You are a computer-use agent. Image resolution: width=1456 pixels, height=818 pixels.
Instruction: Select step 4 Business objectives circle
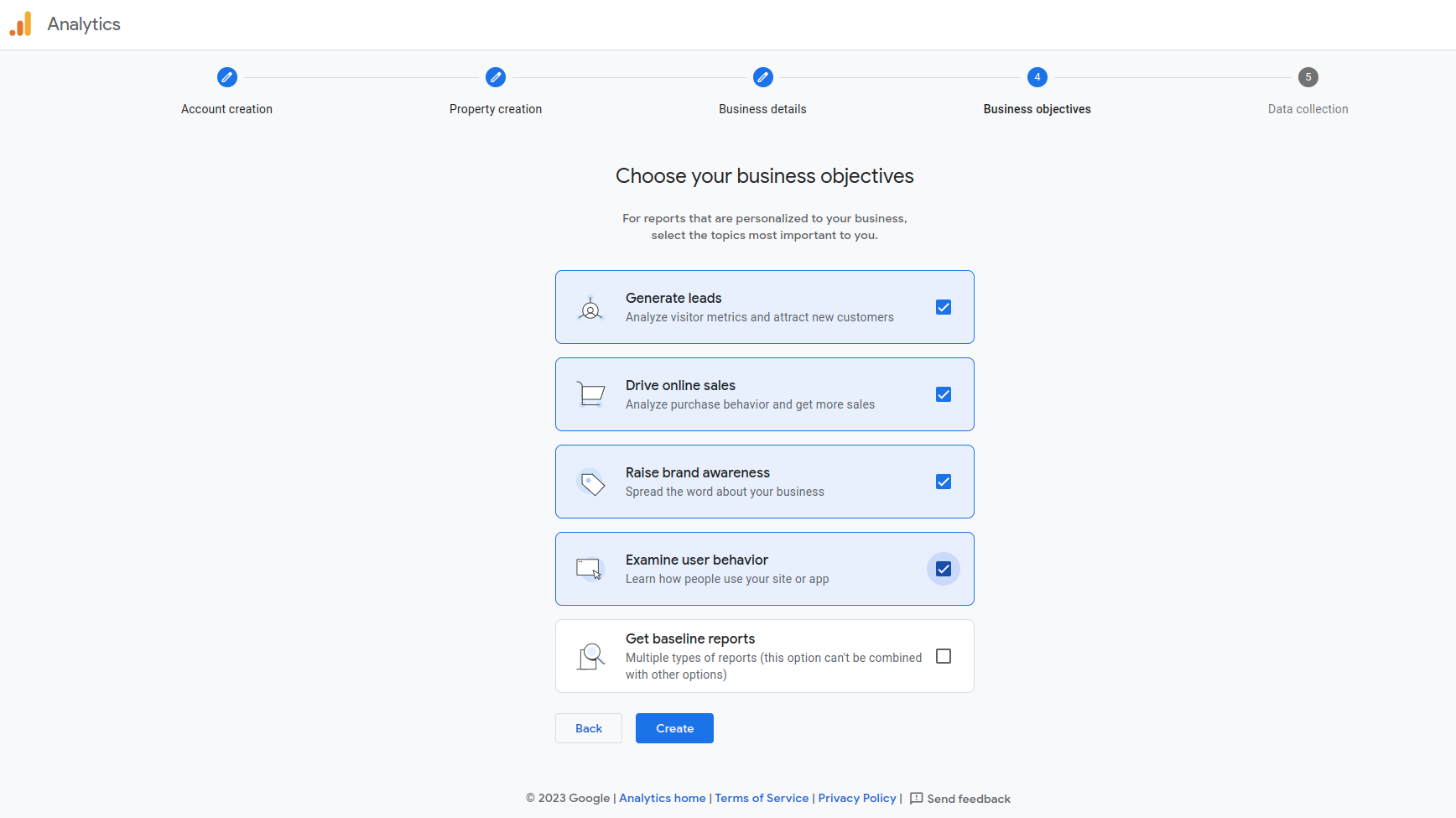coord(1037,77)
